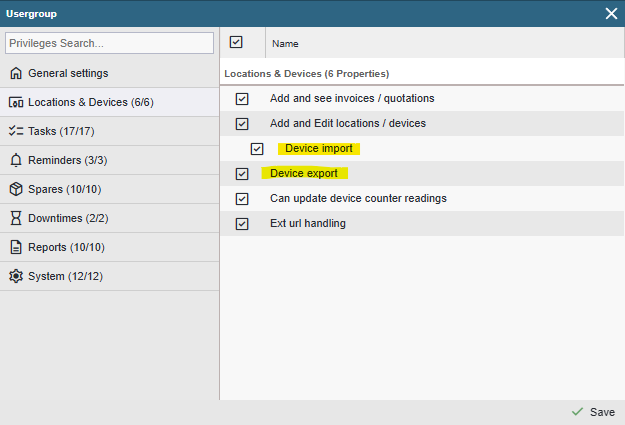Uncheck Can update device counter readings
The image size is (625, 425).
242,199
